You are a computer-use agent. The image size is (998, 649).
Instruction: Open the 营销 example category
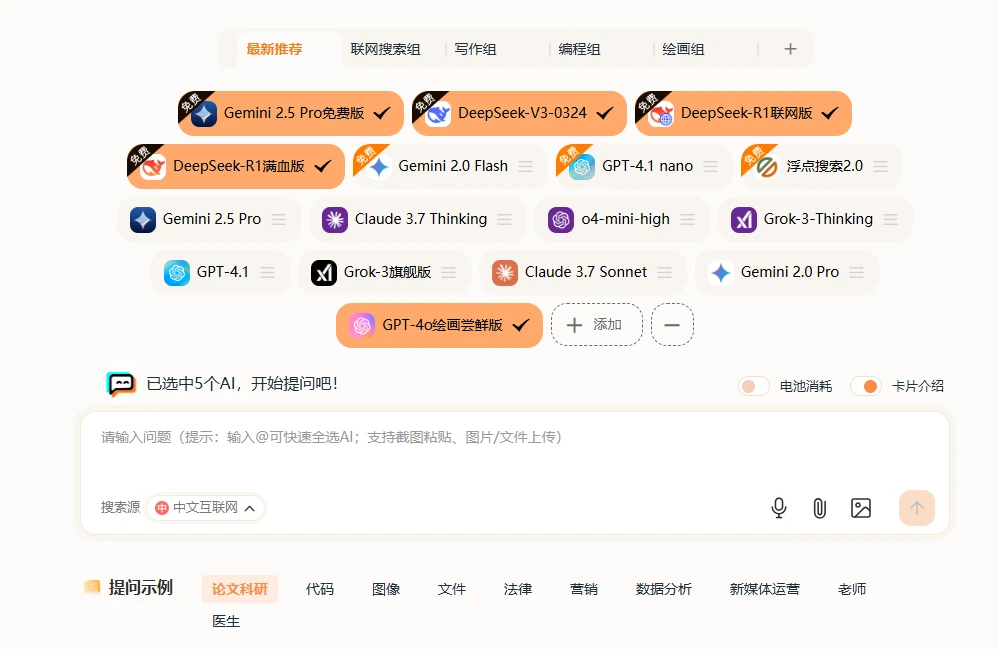point(584,589)
